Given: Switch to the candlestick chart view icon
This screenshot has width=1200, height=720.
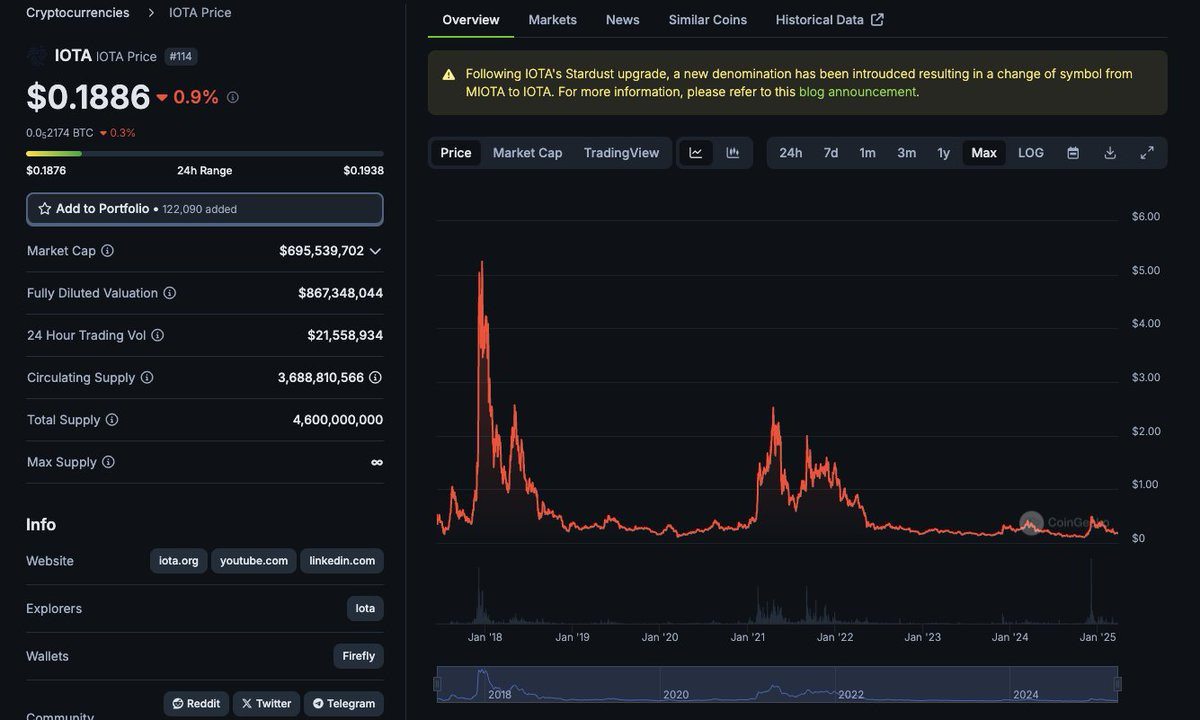Looking at the screenshot, I should pyautogui.click(x=733, y=153).
